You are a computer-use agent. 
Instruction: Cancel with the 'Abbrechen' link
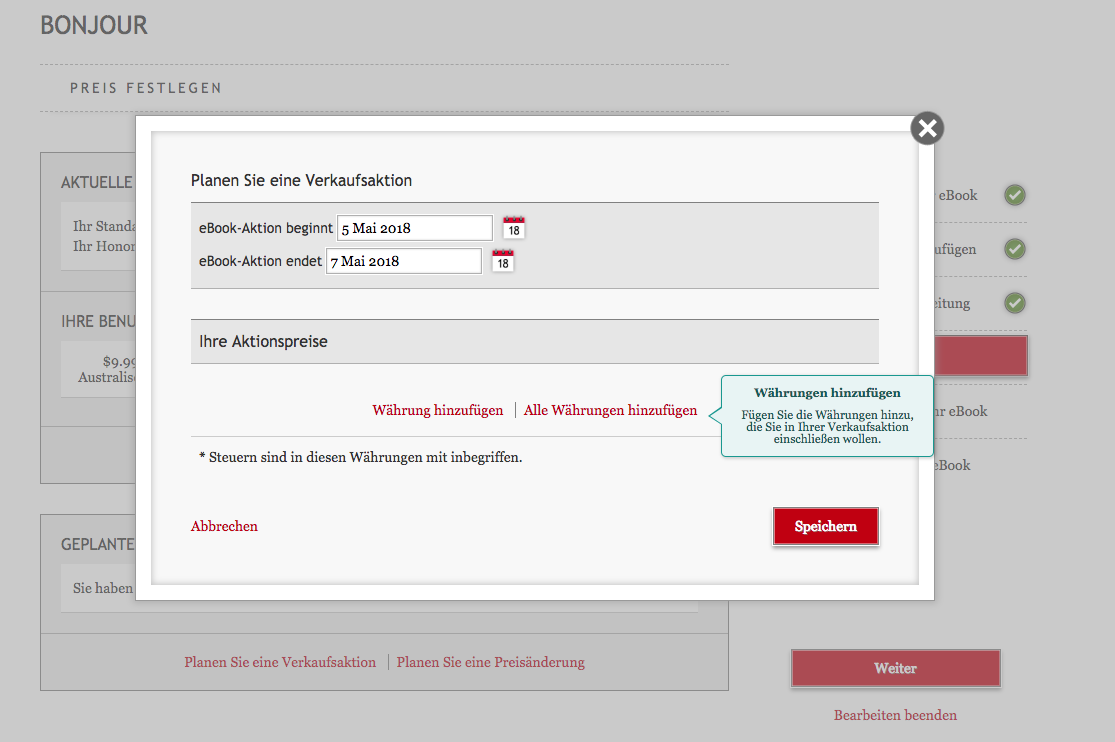tap(224, 526)
